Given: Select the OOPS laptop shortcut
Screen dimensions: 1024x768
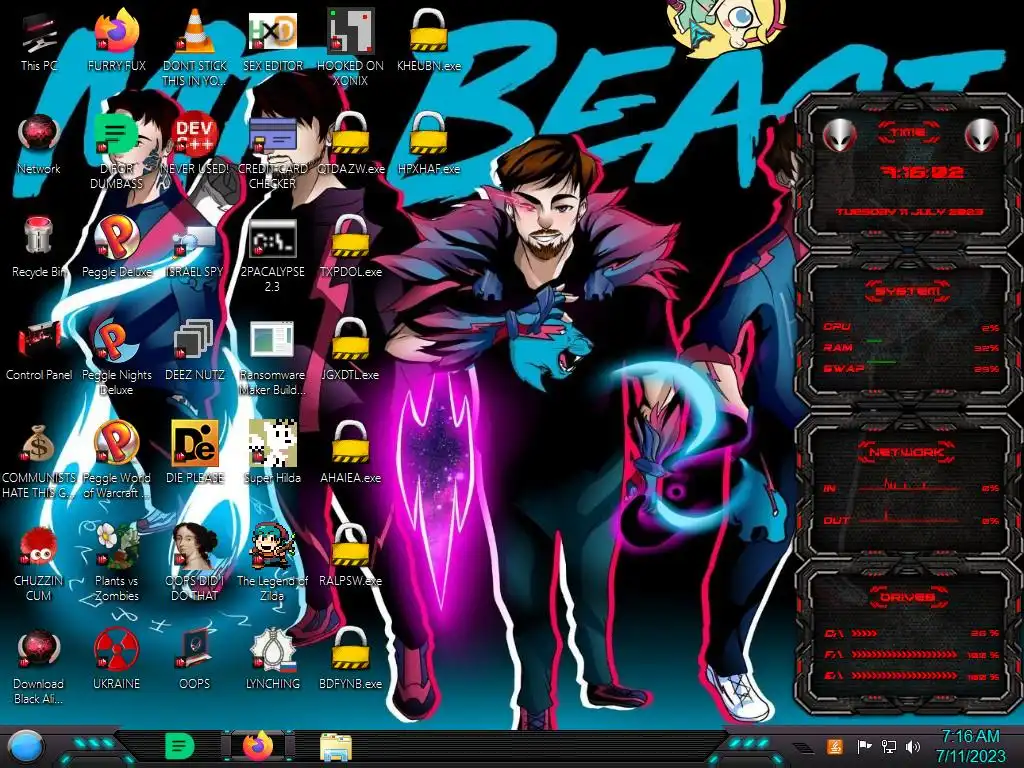Looking at the screenshot, I should pos(195,660).
